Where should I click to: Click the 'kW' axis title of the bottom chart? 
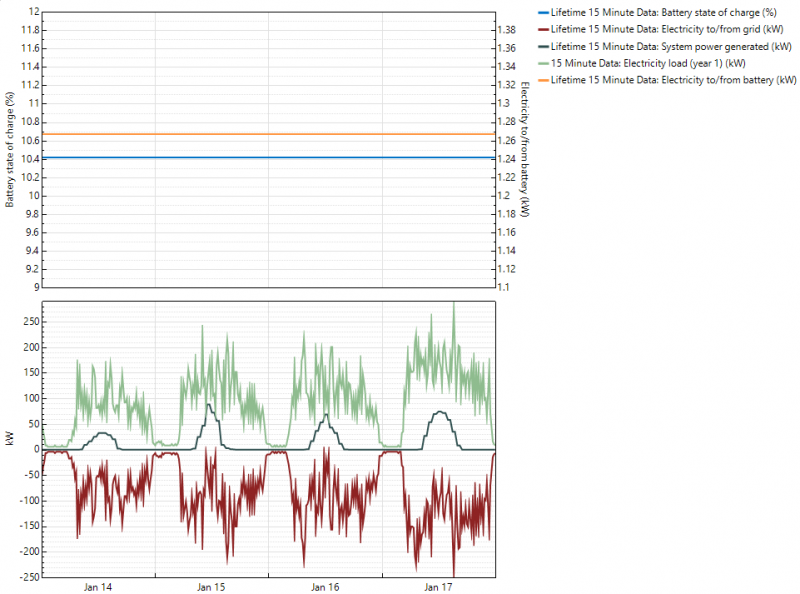10,438
